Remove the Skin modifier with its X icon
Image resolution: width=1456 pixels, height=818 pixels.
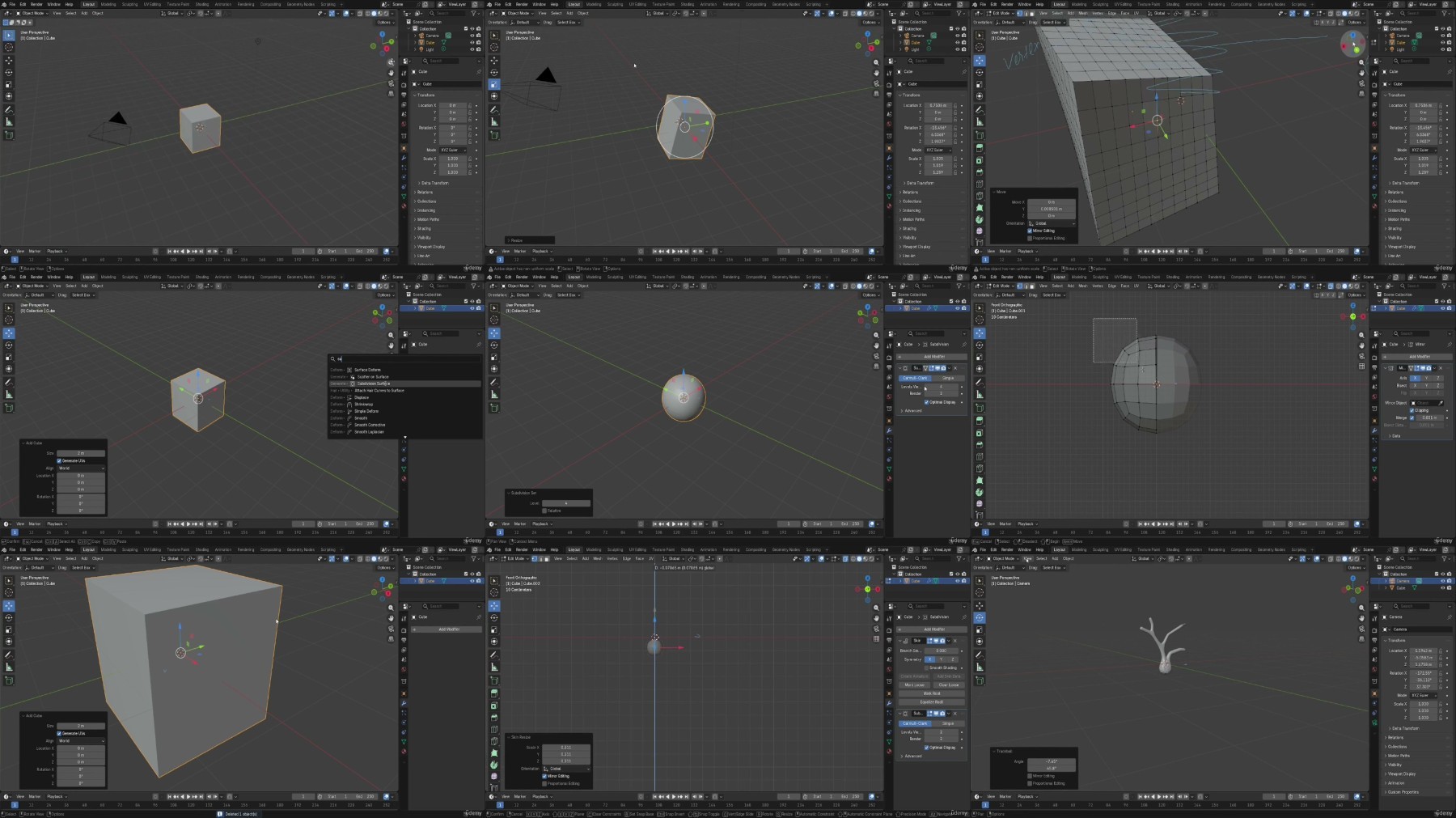955,641
